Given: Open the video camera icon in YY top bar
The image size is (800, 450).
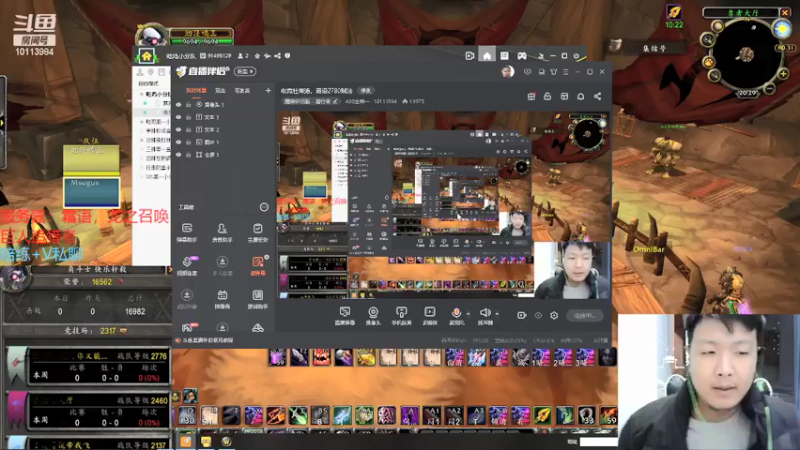Looking at the screenshot, I should [470, 56].
